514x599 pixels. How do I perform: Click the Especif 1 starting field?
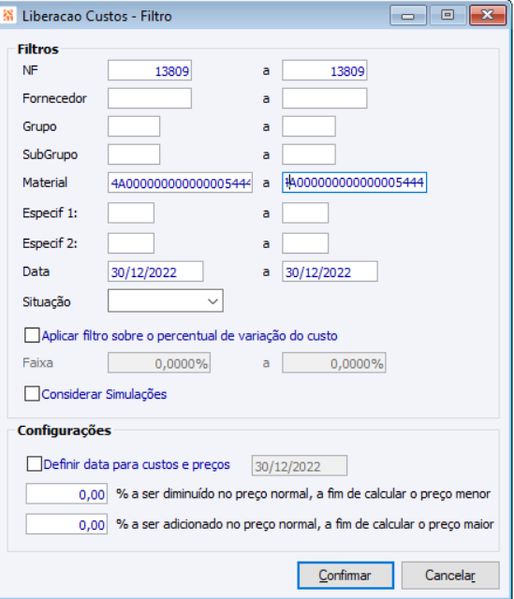(131, 213)
